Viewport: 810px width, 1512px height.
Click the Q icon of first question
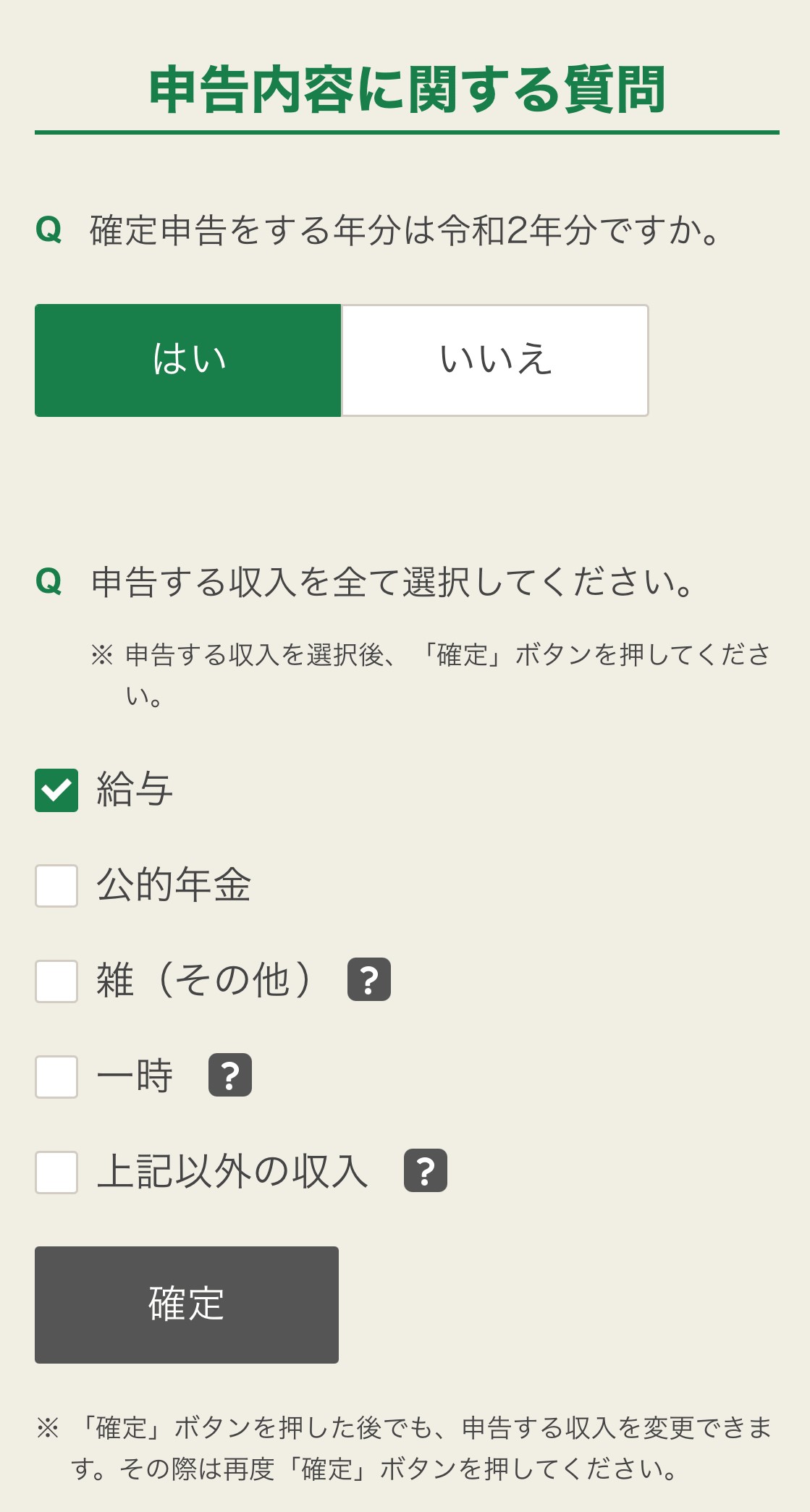pyautogui.click(x=48, y=230)
